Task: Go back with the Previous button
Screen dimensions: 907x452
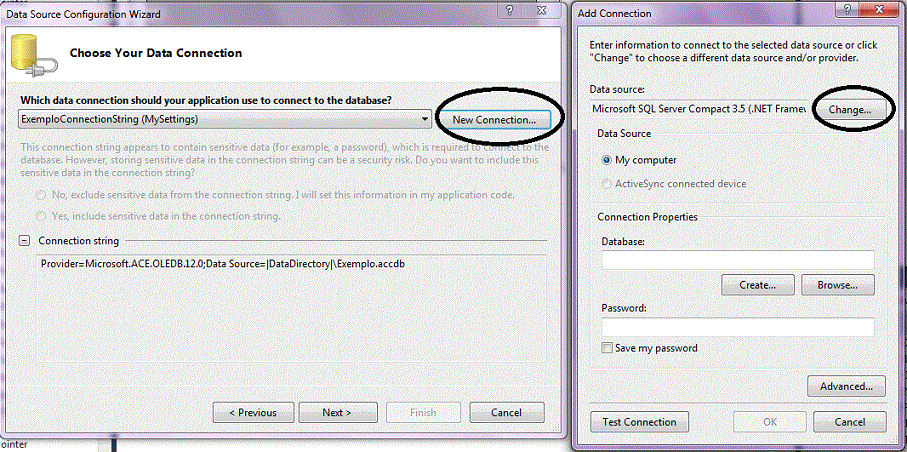Action: pyautogui.click(x=252, y=412)
